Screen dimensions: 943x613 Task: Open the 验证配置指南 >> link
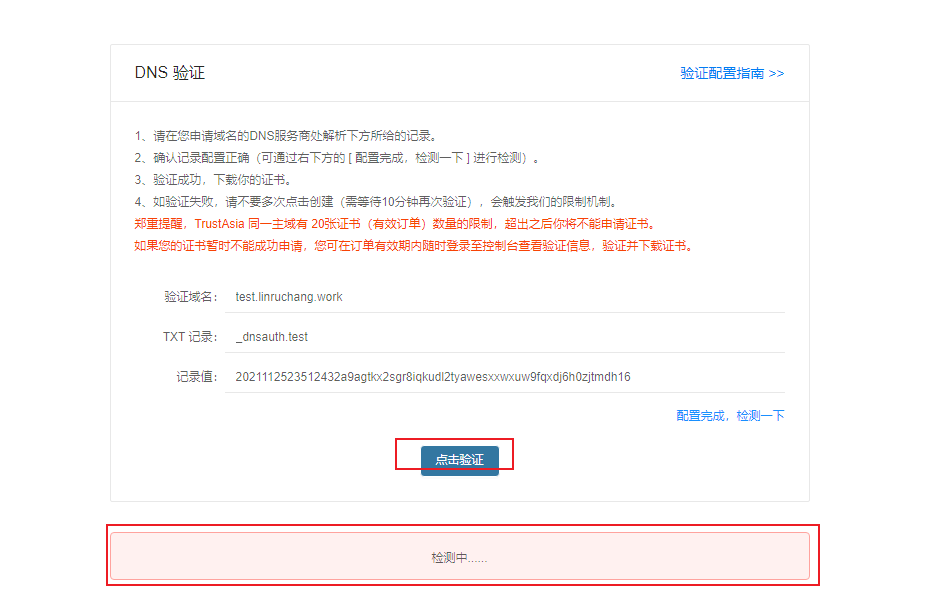(732, 73)
